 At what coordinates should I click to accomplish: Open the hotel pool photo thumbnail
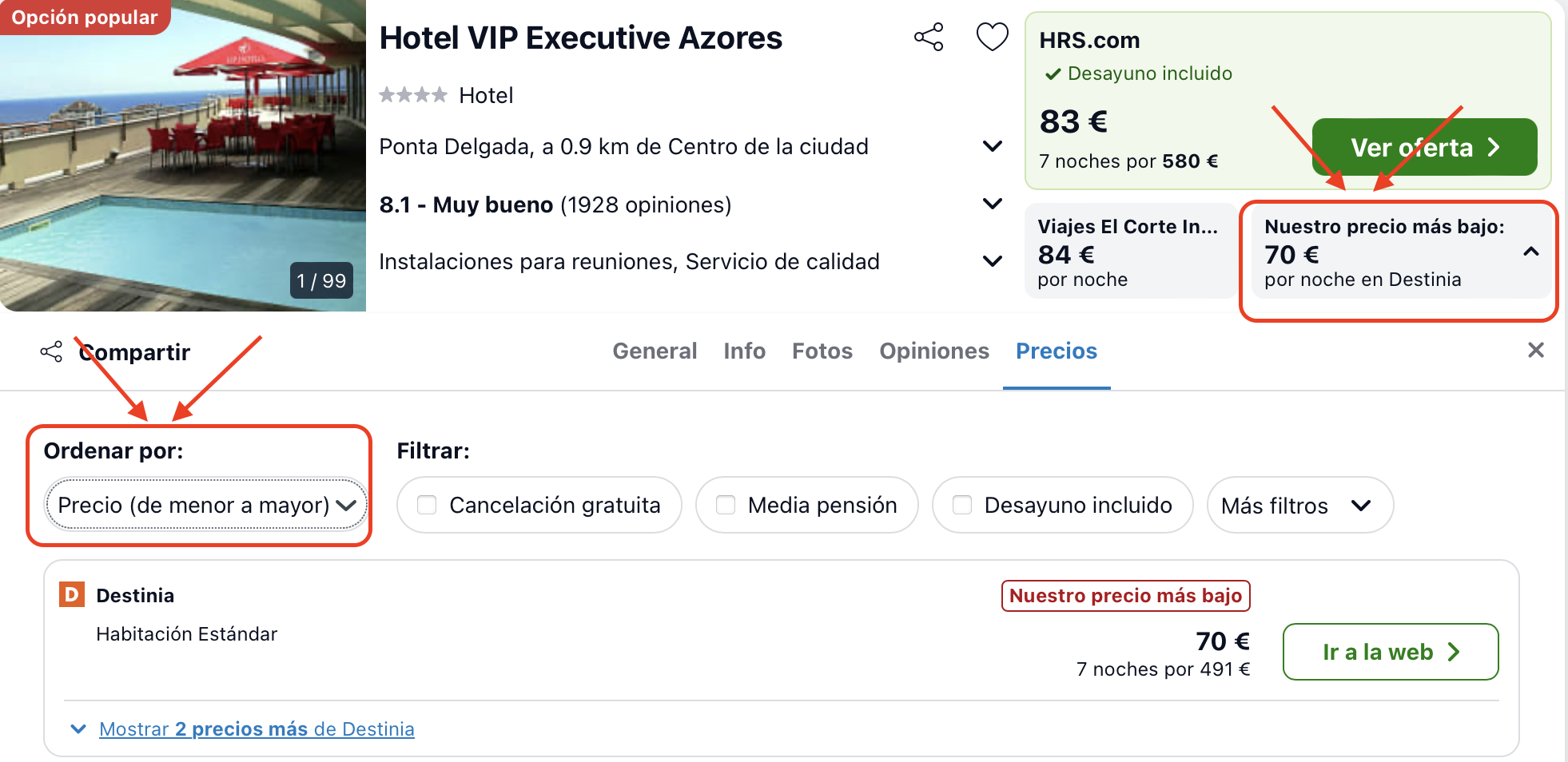(183, 156)
